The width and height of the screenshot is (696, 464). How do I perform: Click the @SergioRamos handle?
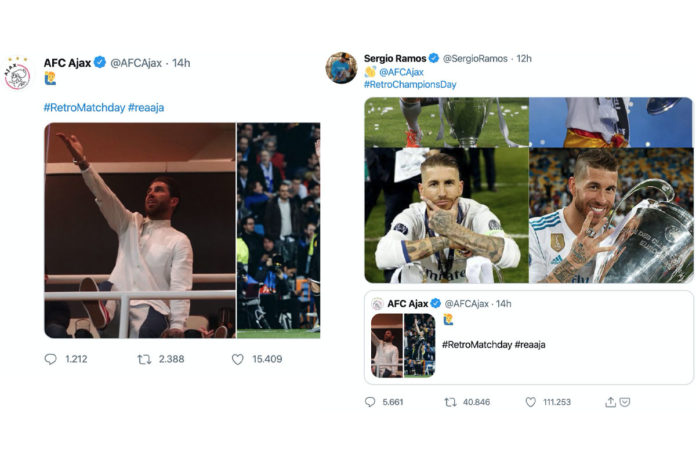[x=475, y=58]
